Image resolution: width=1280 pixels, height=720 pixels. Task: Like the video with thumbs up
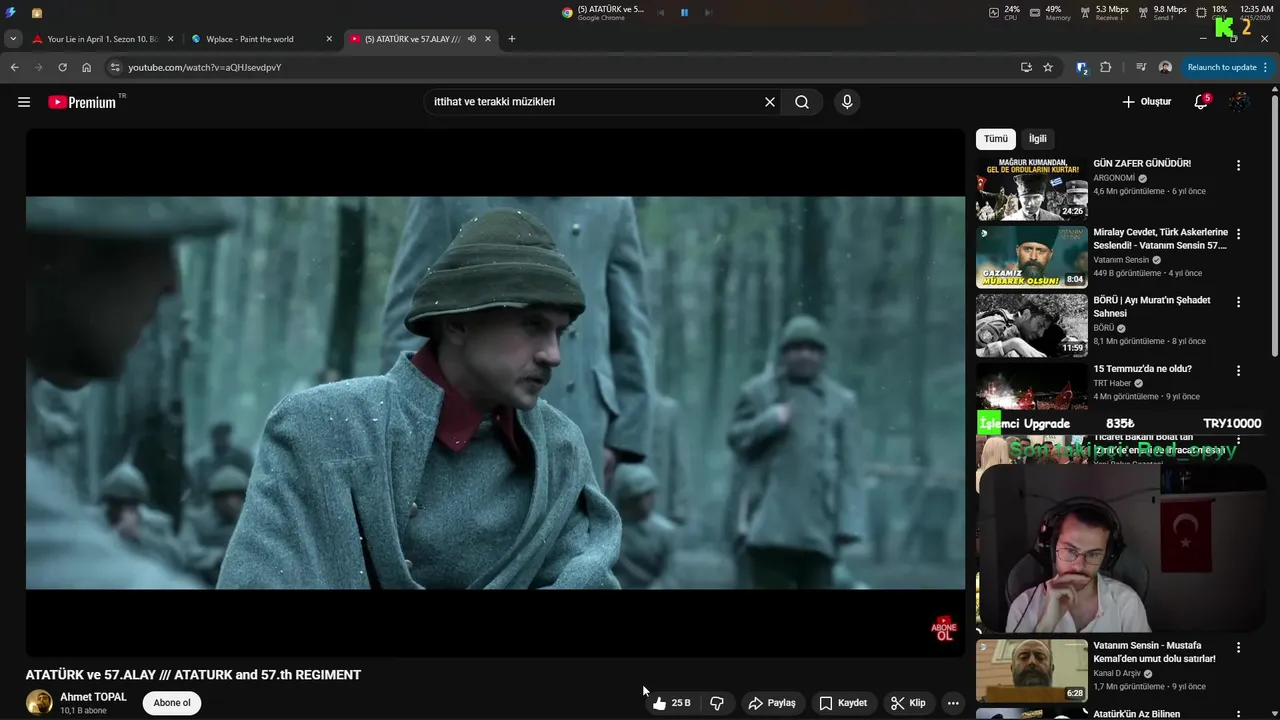tap(671, 703)
